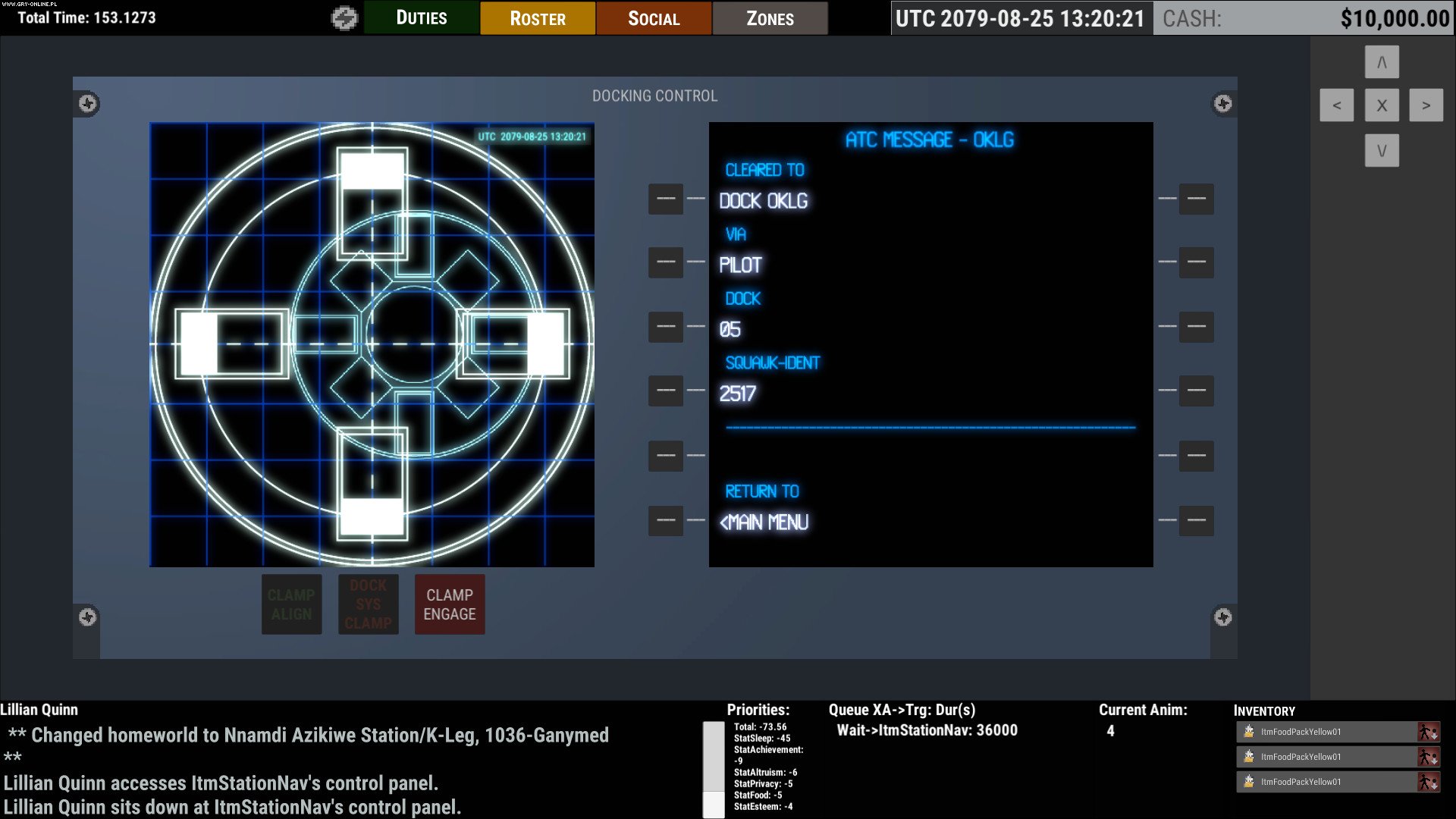Screen dimensions: 1456x819
Task: Switch to the Roster tab
Action: click(538, 17)
